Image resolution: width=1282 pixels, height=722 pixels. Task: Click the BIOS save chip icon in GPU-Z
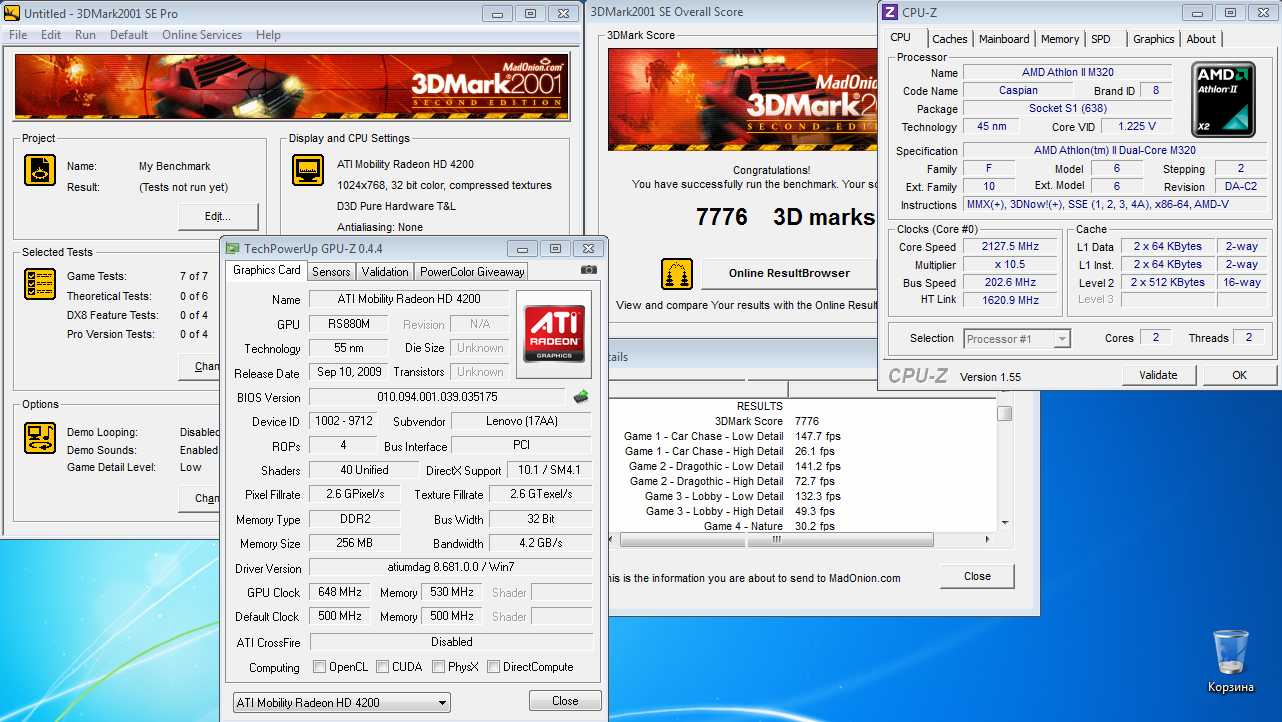(x=581, y=397)
